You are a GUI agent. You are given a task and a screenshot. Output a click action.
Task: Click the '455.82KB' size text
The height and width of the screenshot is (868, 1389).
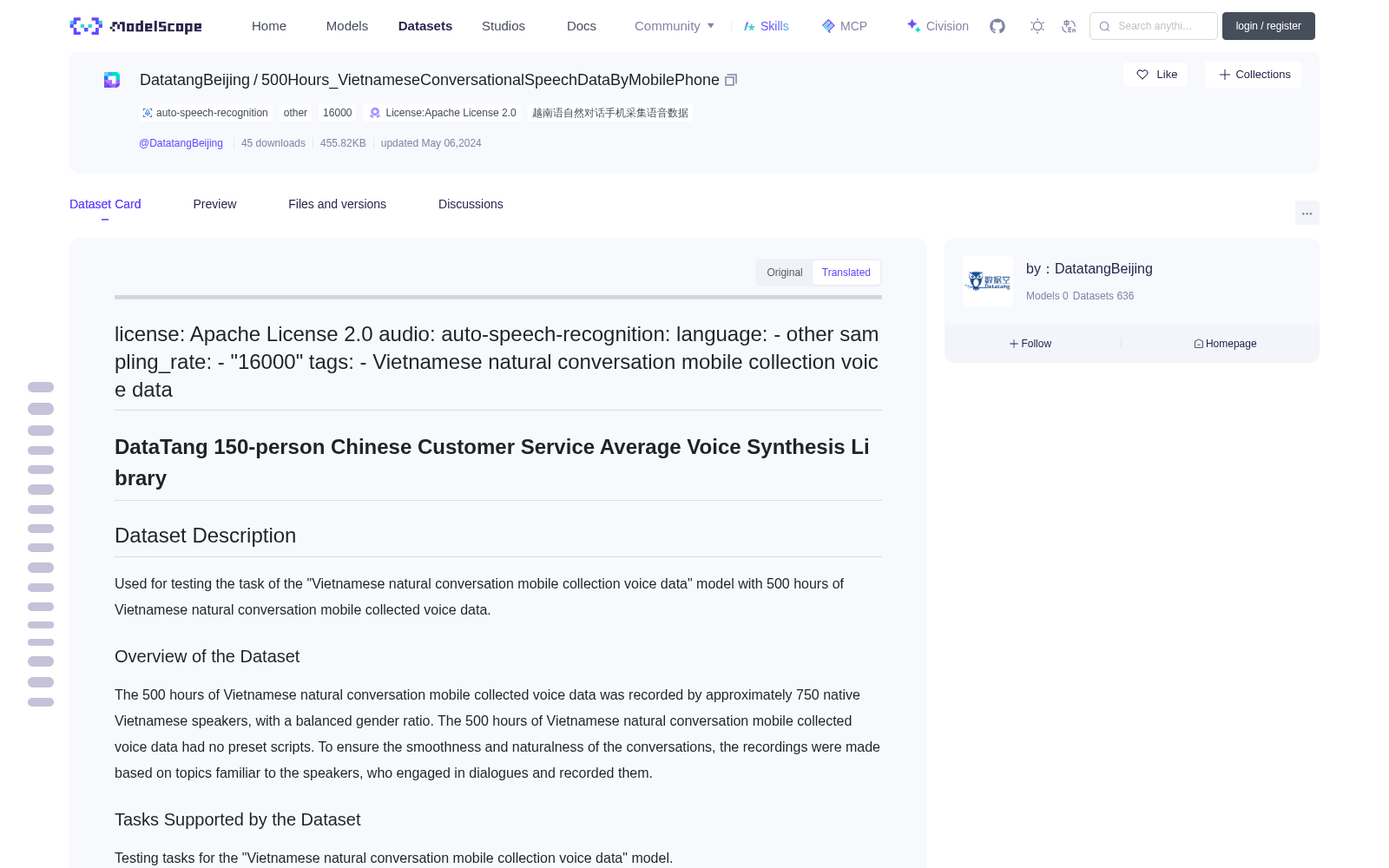point(343,143)
